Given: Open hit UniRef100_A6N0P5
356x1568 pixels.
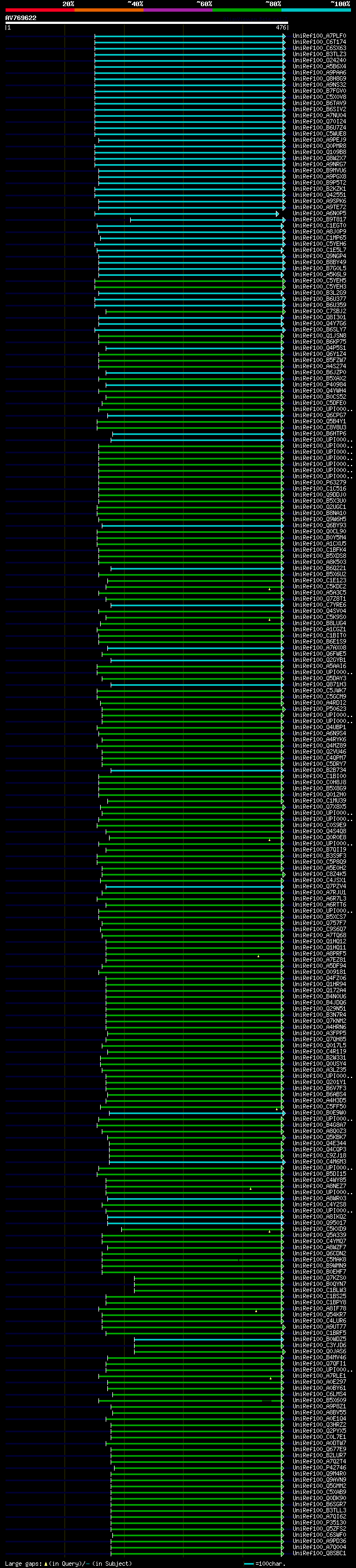Looking at the screenshot, I should pos(319,214).
